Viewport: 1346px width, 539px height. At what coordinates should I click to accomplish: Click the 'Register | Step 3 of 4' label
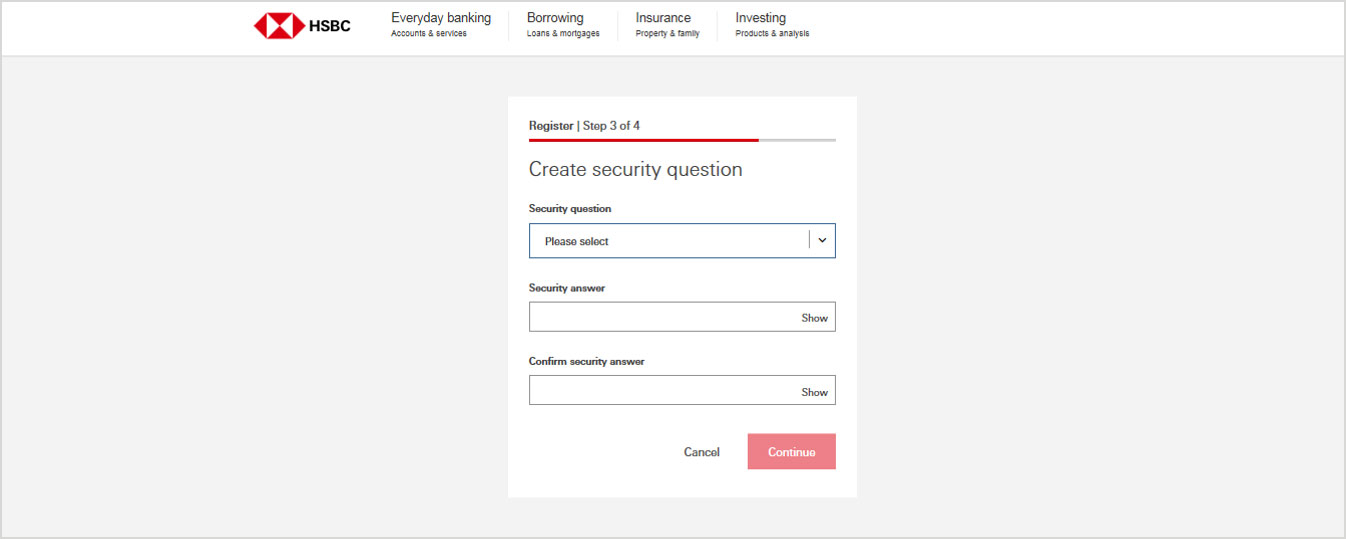[584, 126]
